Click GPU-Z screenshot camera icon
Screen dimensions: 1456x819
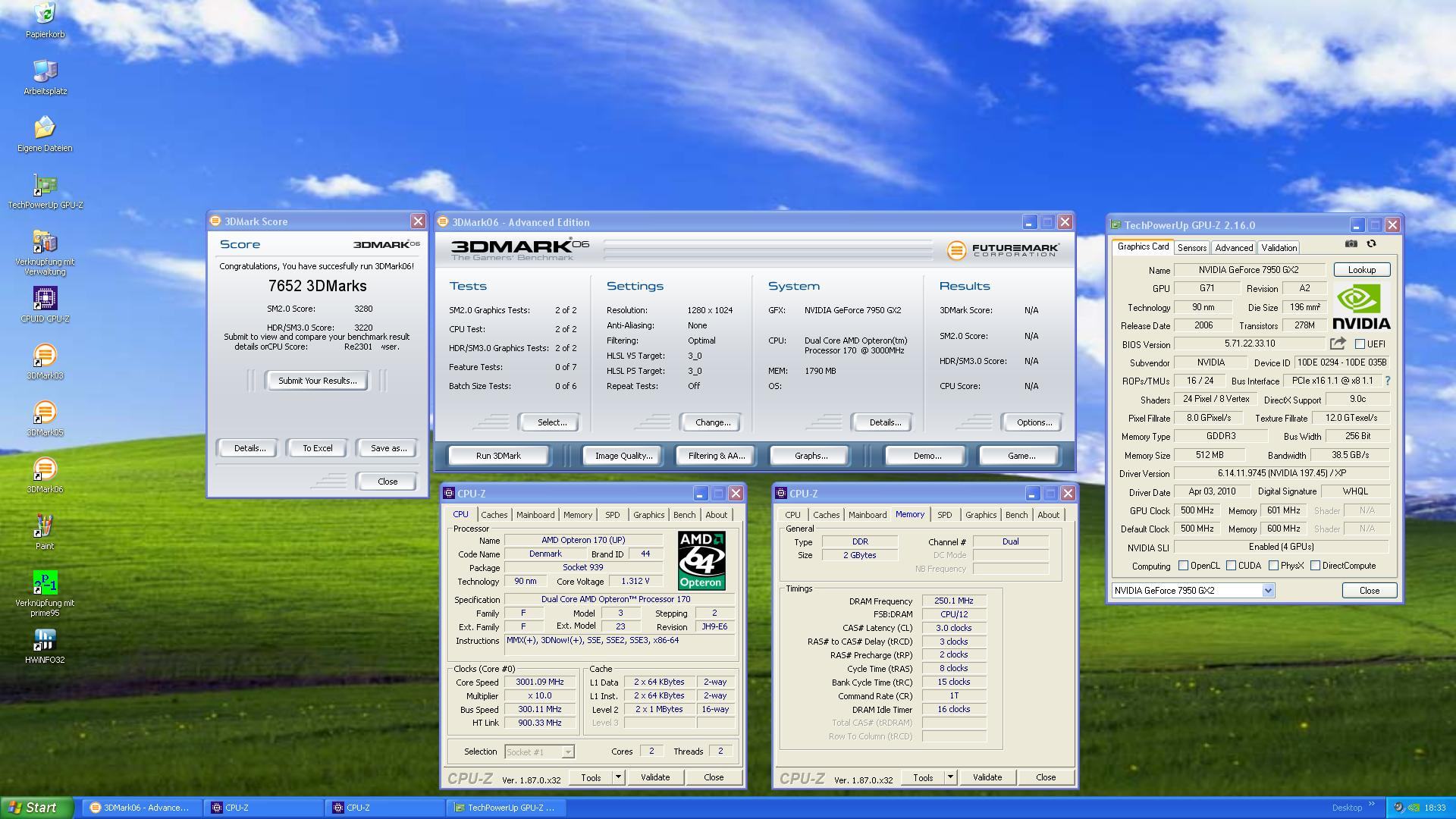click(x=1351, y=243)
